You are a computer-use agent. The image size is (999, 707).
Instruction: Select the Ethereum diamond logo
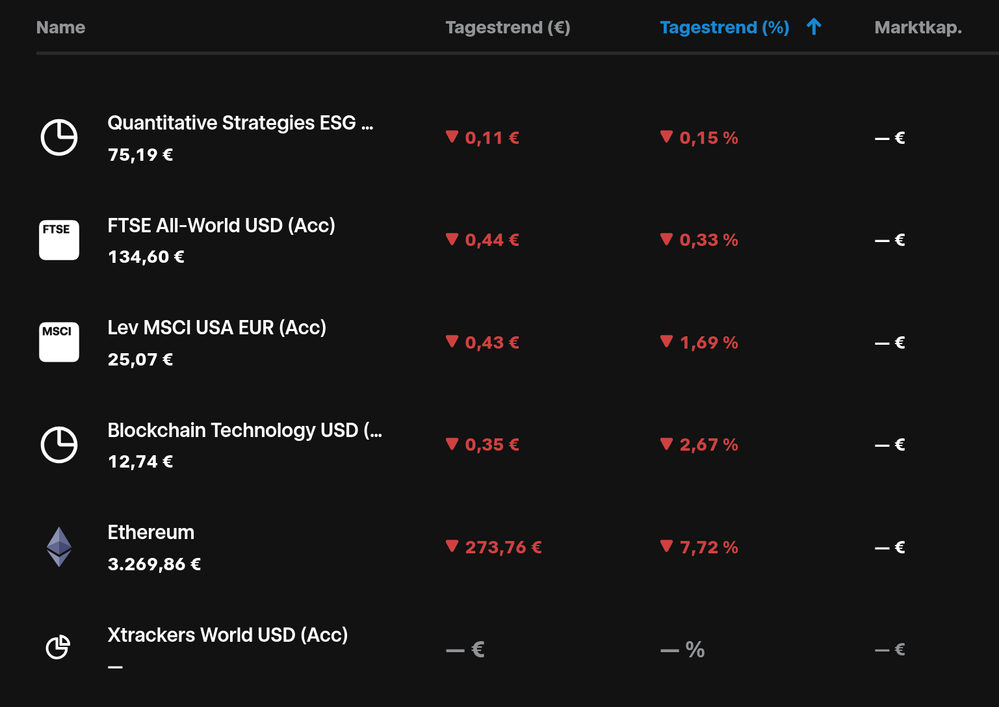tap(58, 547)
